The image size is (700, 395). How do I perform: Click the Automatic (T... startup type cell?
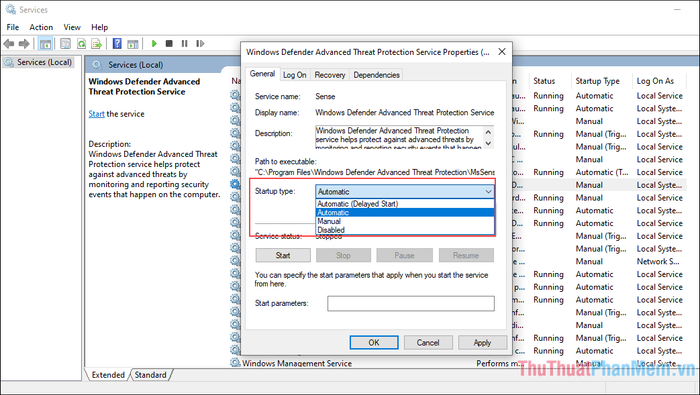pos(602,172)
